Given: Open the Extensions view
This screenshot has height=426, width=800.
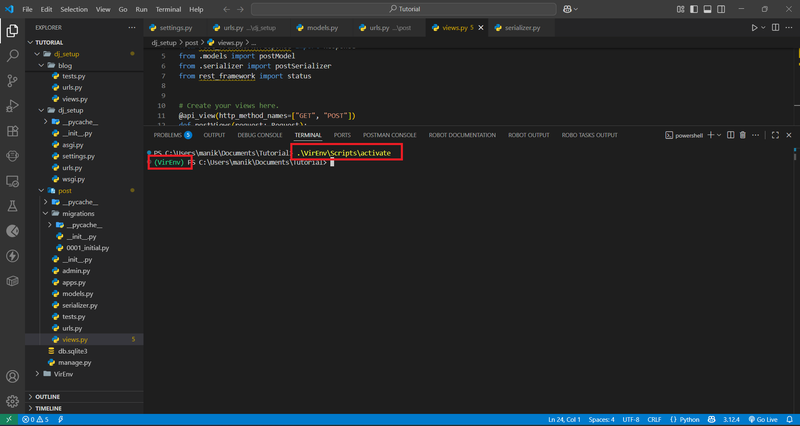Looking at the screenshot, I should click(12, 131).
